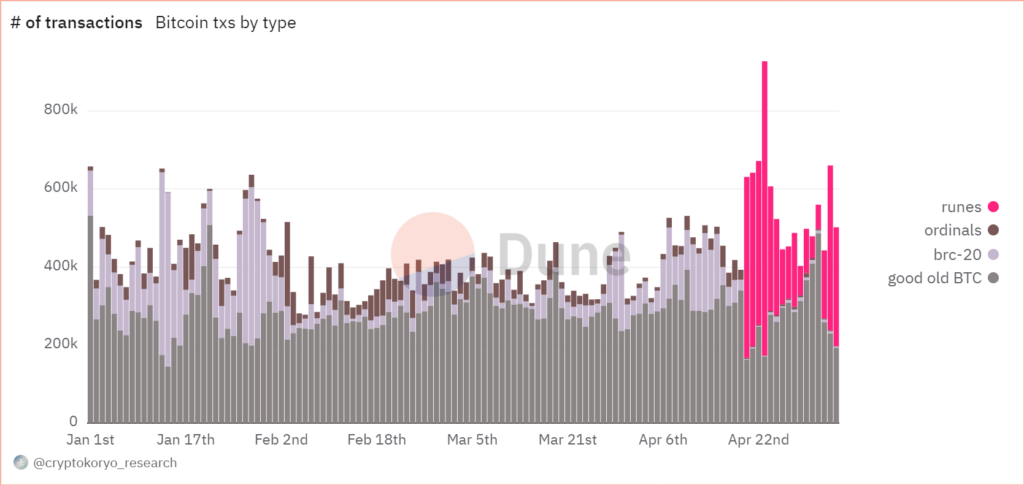Select the tallest pink runes bar
The width and height of the screenshot is (1024, 485).
click(x=764, y=208)
